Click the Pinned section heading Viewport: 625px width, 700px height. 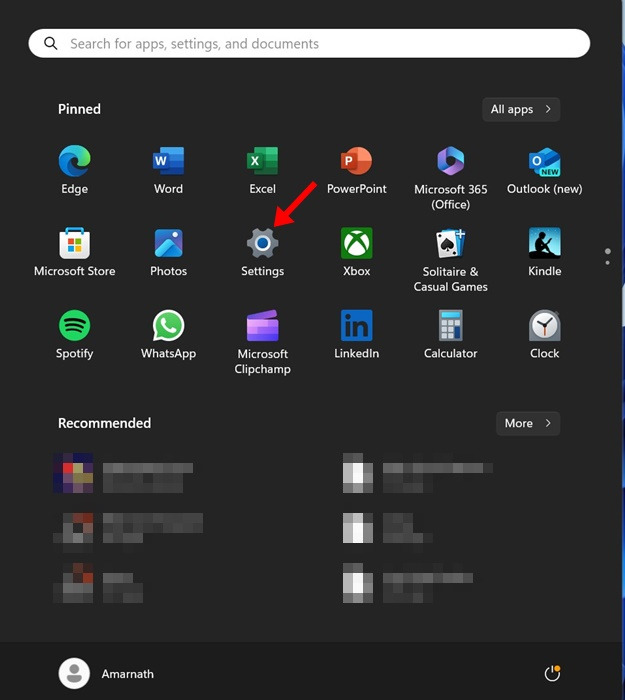coord(79,109)
